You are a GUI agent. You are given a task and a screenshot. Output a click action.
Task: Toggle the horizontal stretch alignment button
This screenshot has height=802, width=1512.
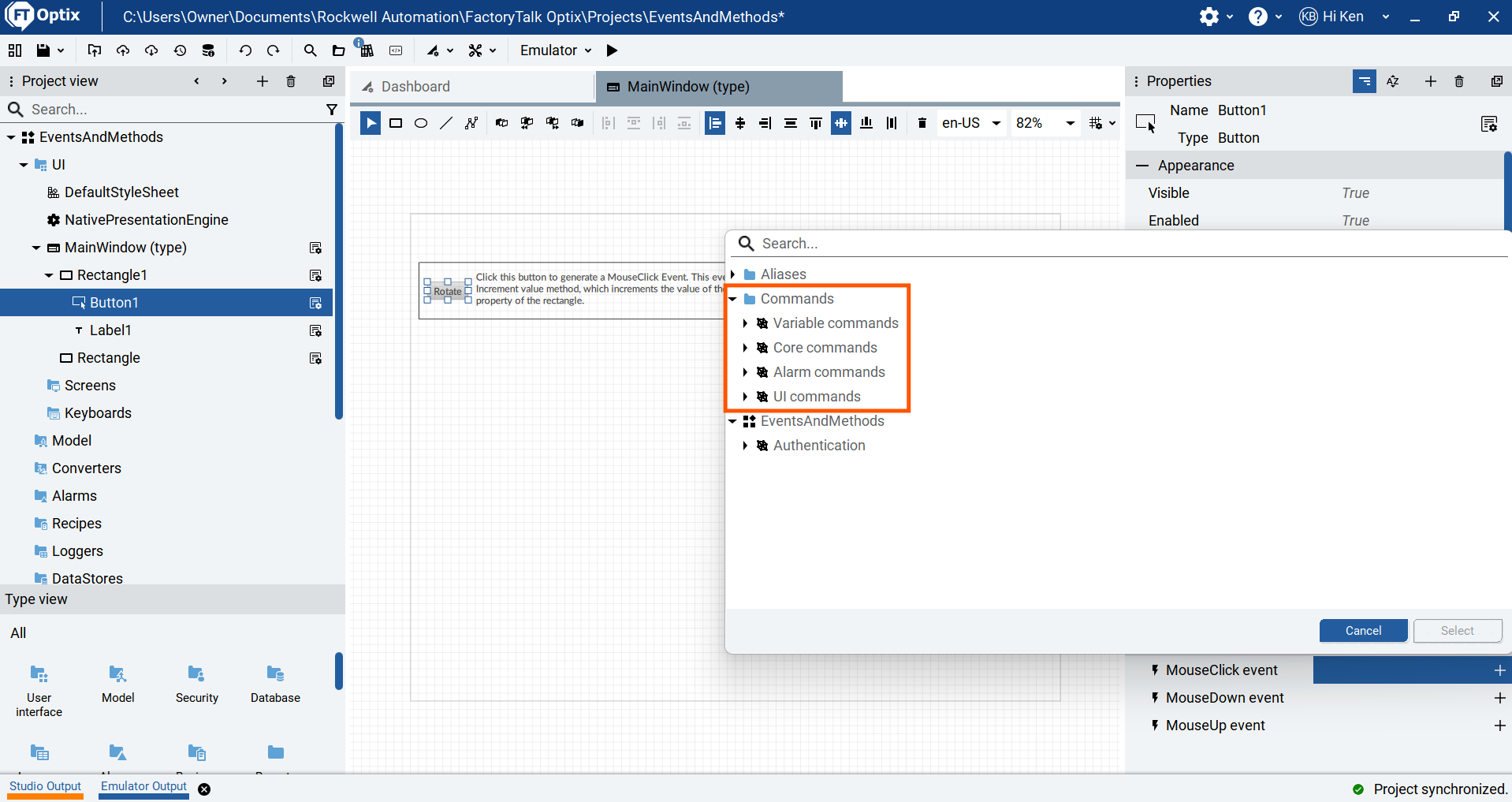pyautogui.click(x=841, y=123)
